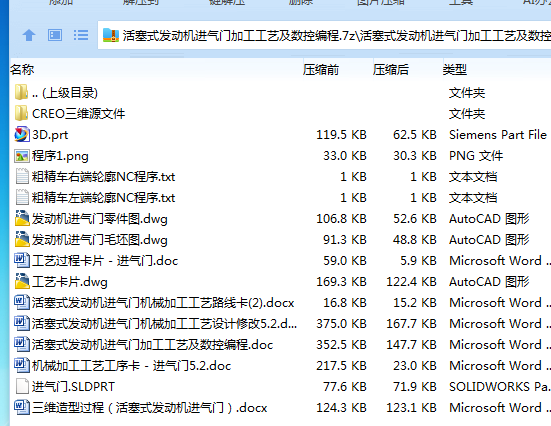Select 活塞式发动机进气门机械加工工艺路线卡(2).docx name
Image resolution: width=551 pixels, height=426 pixels.
[x=163, y=303]
